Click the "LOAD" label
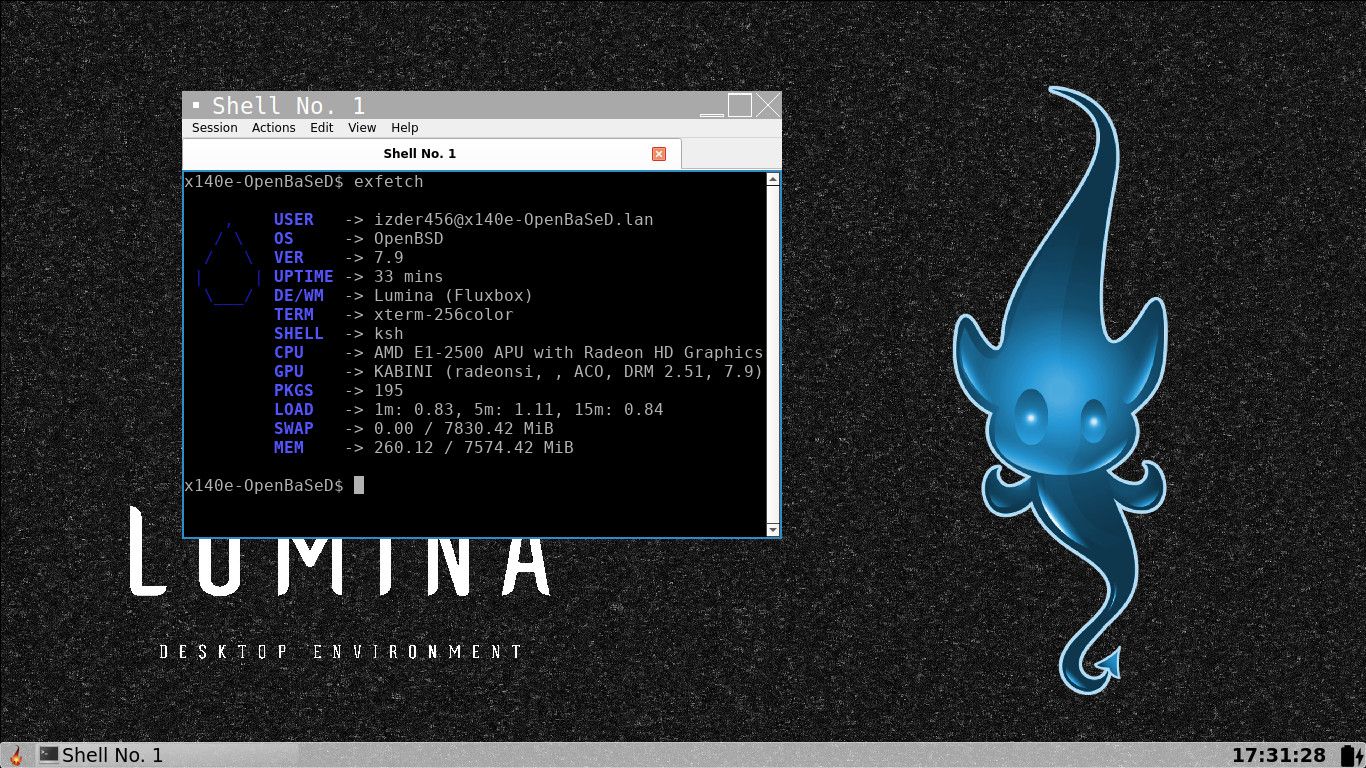1366x768 pixels. pyautogui.click(x=294, y=410)
